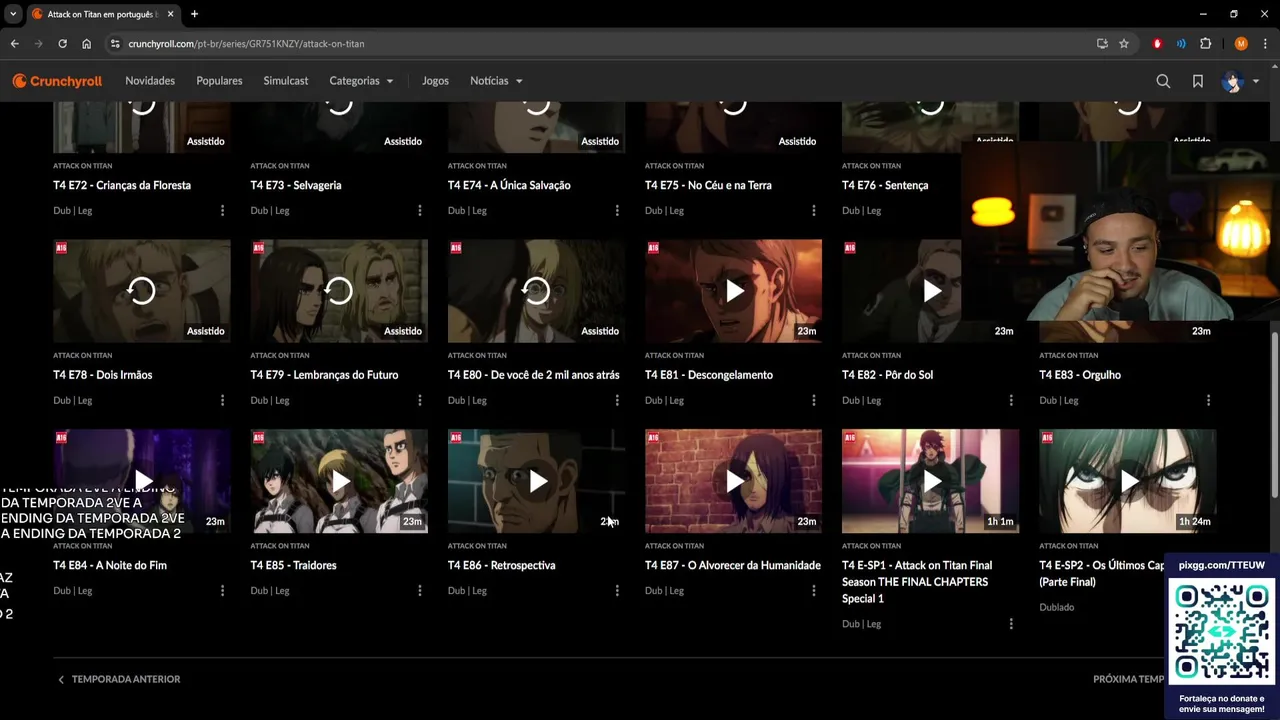Image resolution: width=1280 pixels, height=720 pixels.
Task: Open Chrome three-dot menu
Action: click(1265, 44)
